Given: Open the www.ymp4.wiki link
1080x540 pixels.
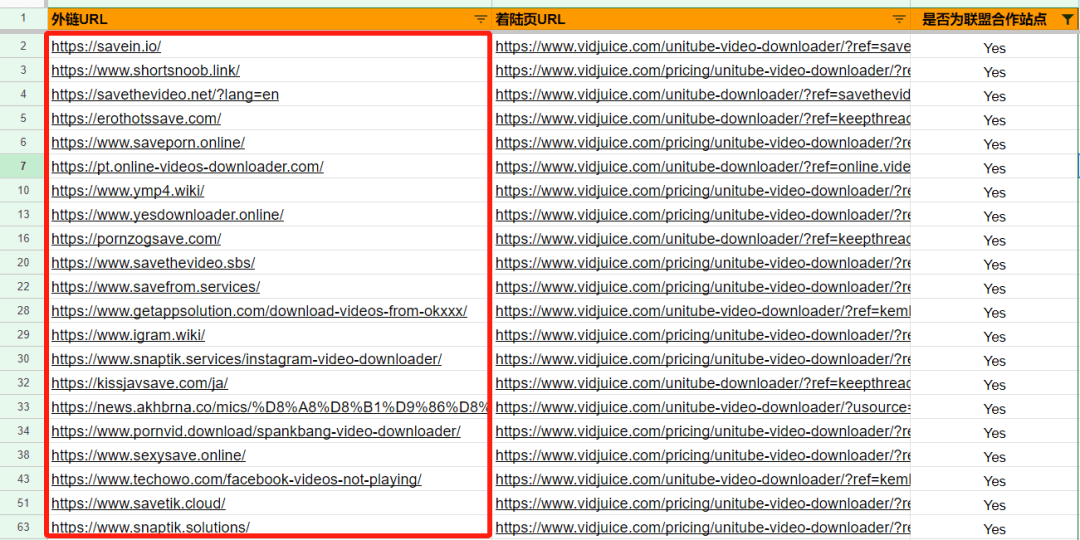Looking at the screenshot, I should tap(127, 191).
